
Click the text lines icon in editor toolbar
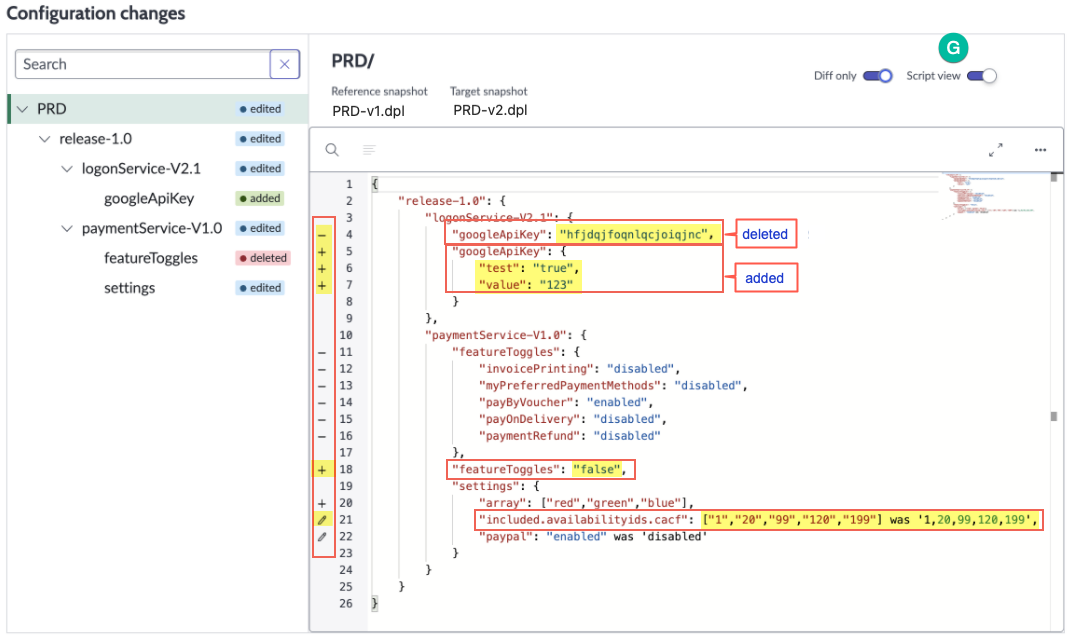coord(369,149)
